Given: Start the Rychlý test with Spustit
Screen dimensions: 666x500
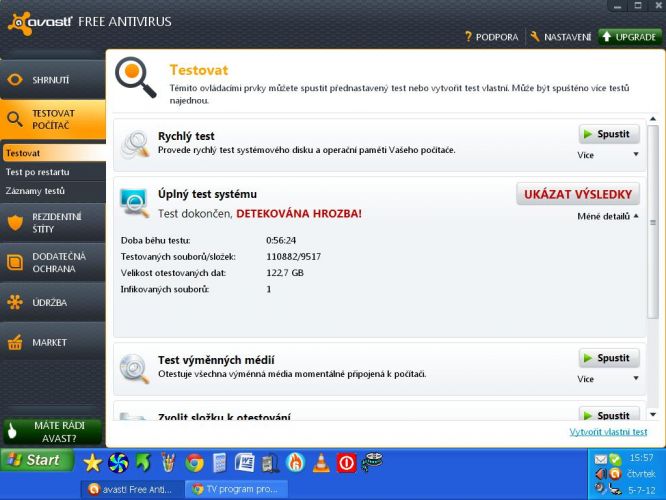Looking at the screenshot, I should click(609, 134).
